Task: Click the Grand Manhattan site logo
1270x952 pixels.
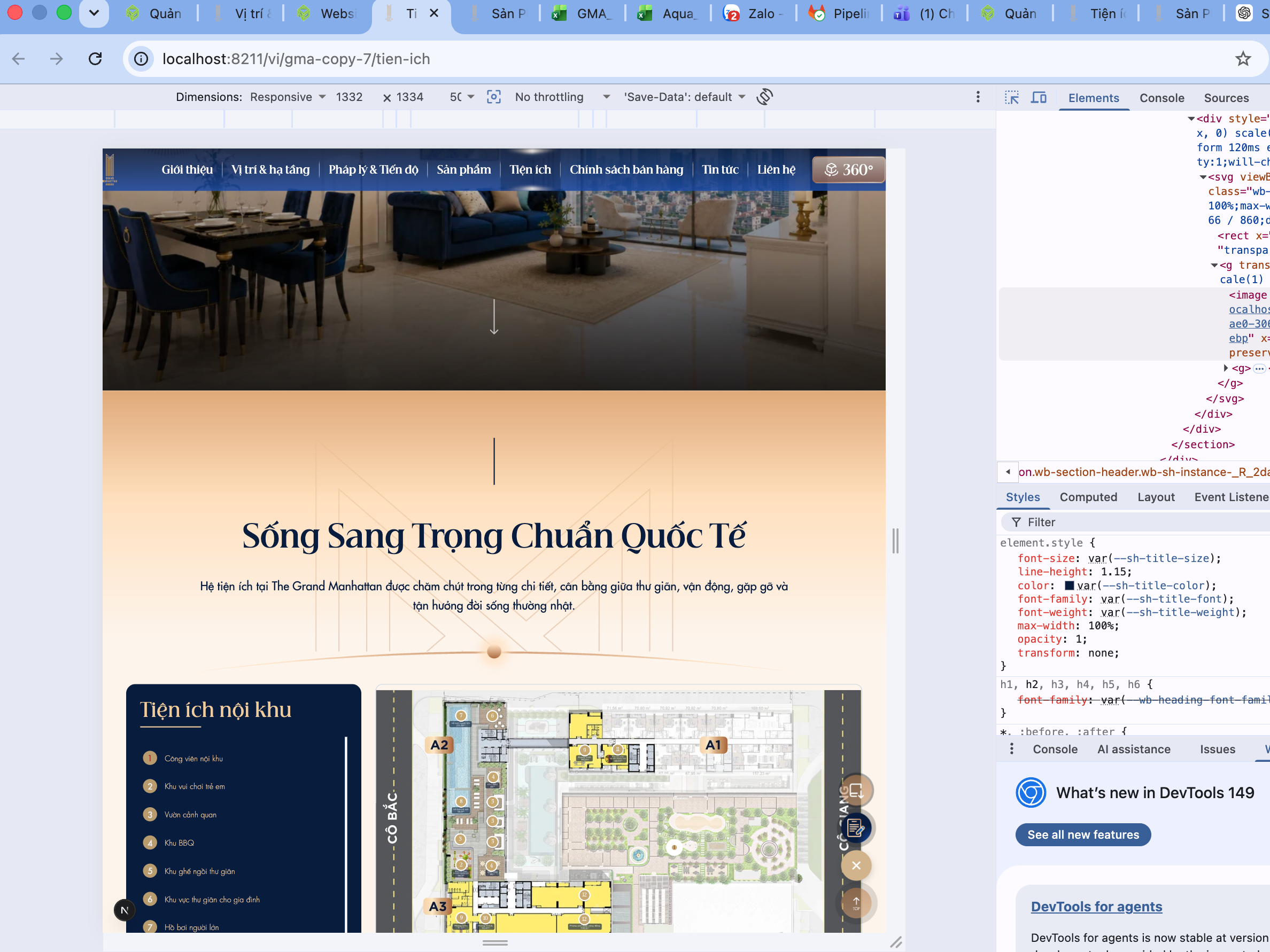Action: tap(110, 169)
